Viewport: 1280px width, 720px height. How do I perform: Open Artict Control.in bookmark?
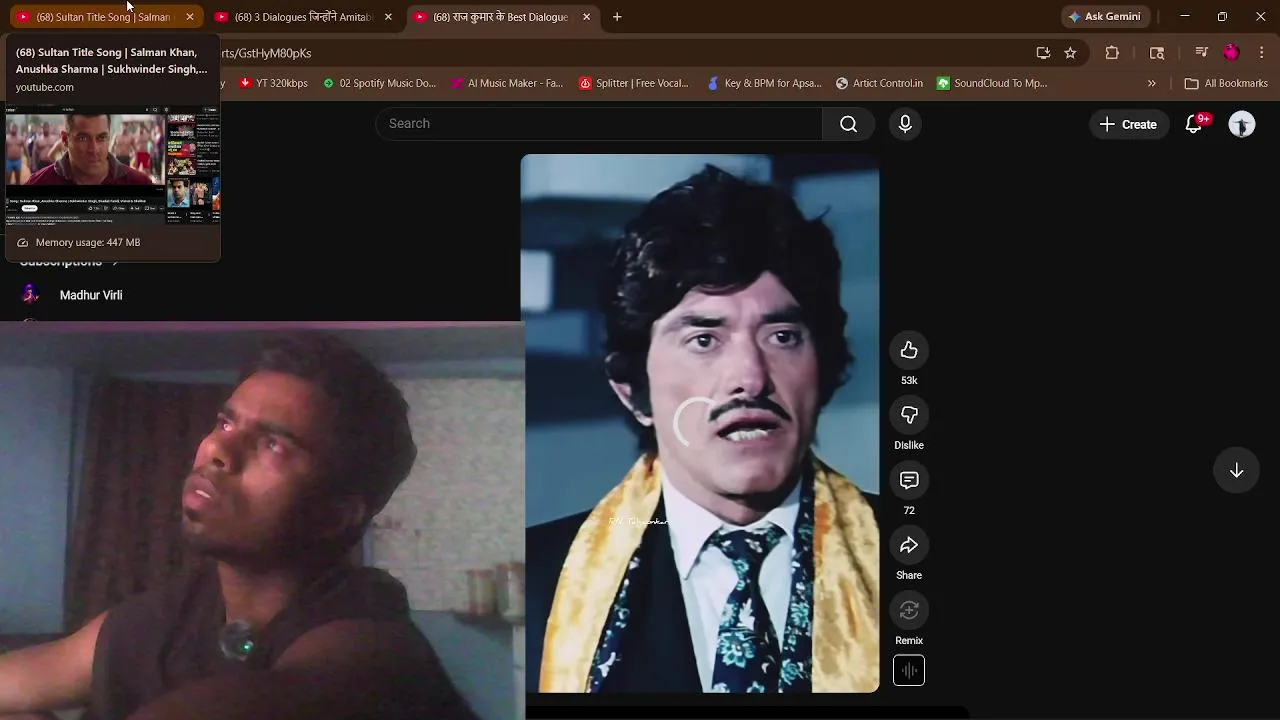tap(879, 83)
